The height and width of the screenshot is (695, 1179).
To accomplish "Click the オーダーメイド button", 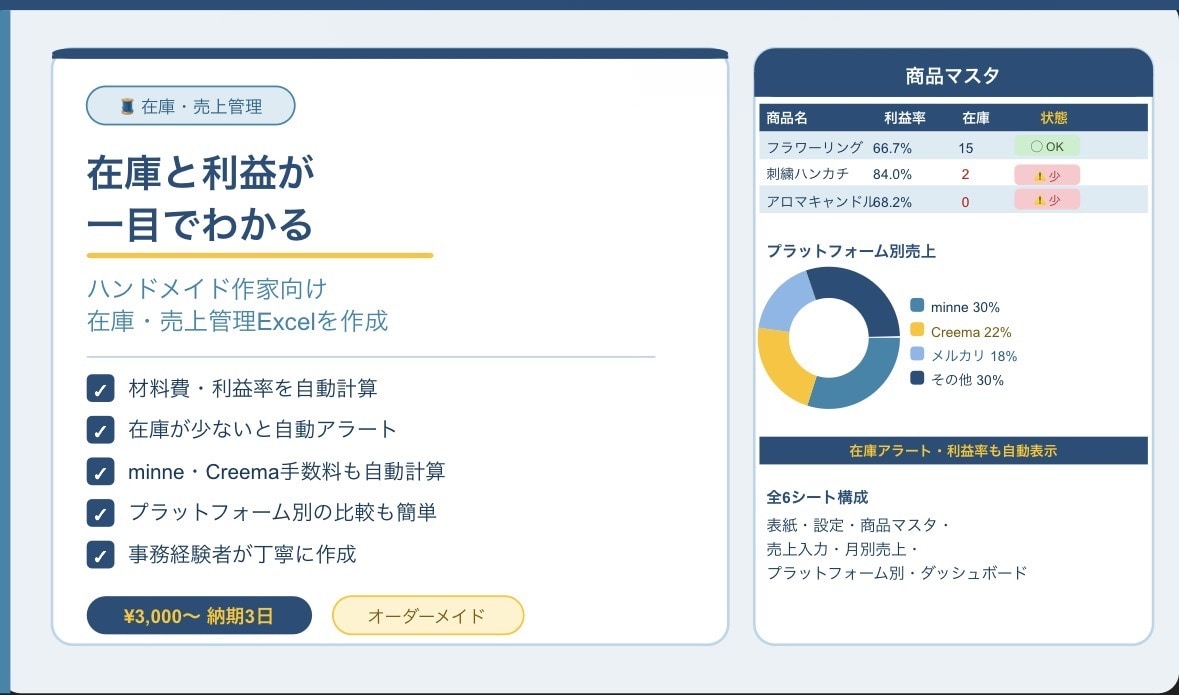I will (x=428, y=616).
